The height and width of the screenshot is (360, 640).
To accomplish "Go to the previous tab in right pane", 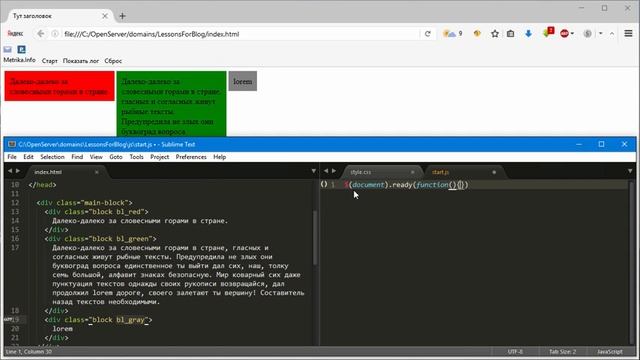I will click(x=326, y=171).
